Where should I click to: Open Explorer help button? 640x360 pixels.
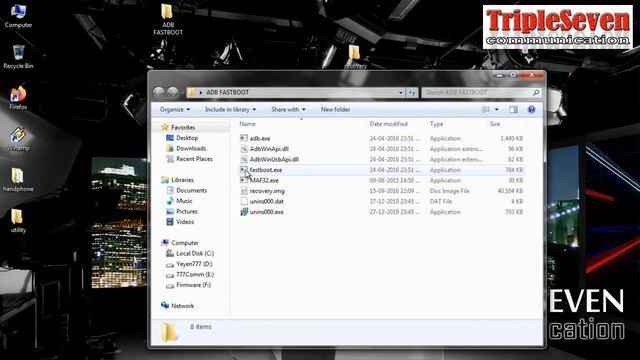[531, 109]
